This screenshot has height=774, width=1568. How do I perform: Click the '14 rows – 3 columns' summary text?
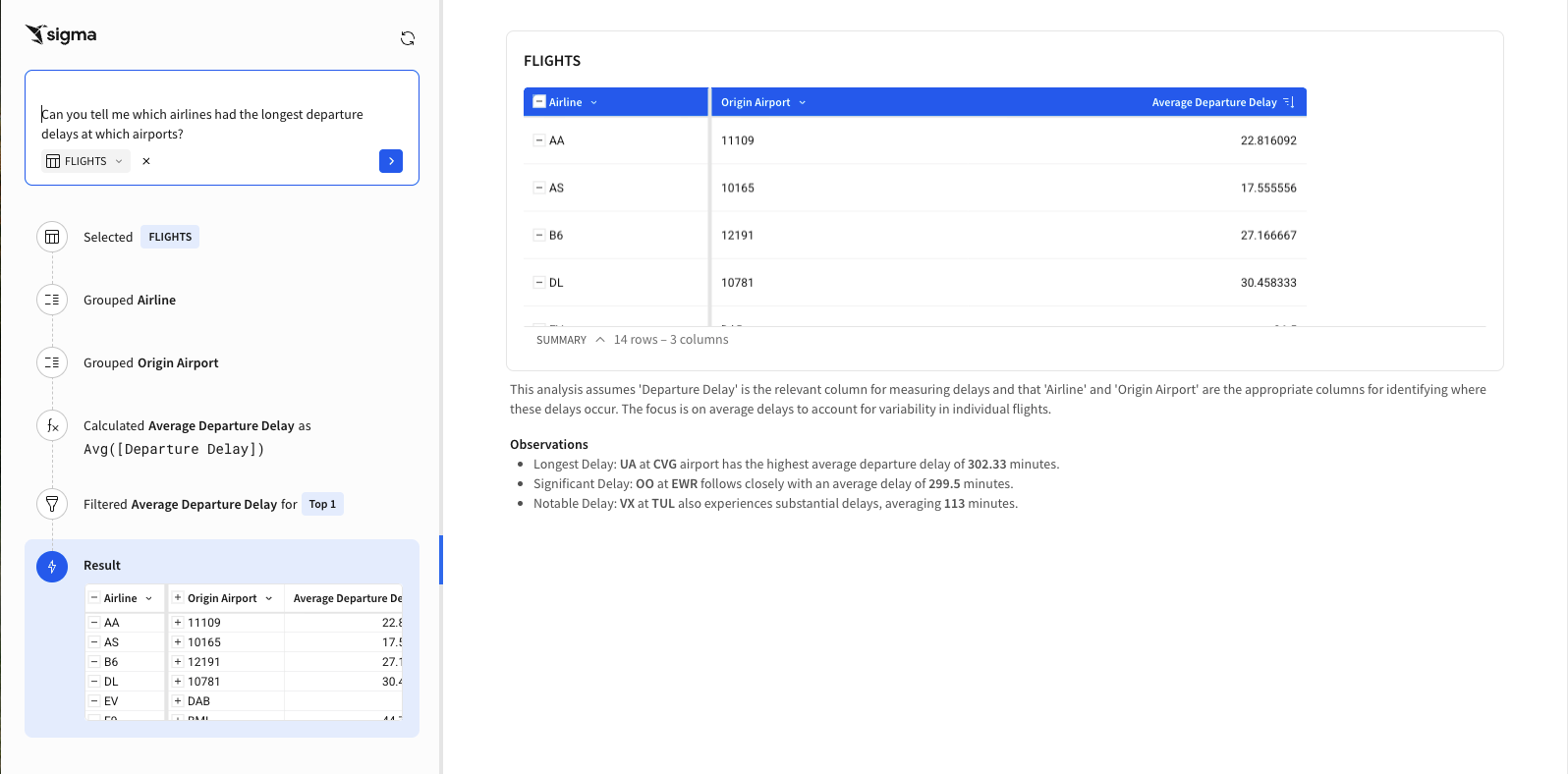(x=671, y=340)
